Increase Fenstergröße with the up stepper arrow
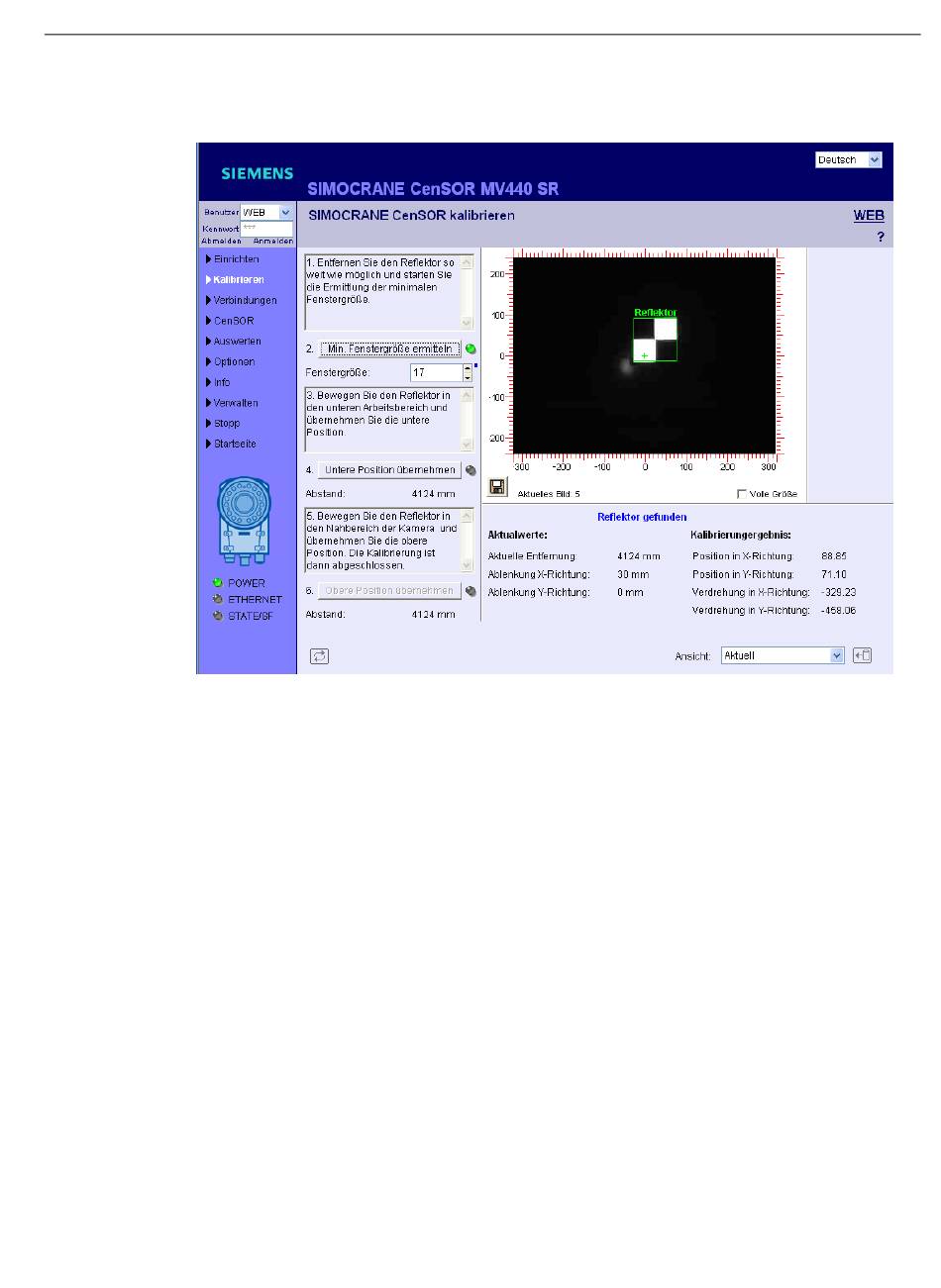 [x=468, y=368]
